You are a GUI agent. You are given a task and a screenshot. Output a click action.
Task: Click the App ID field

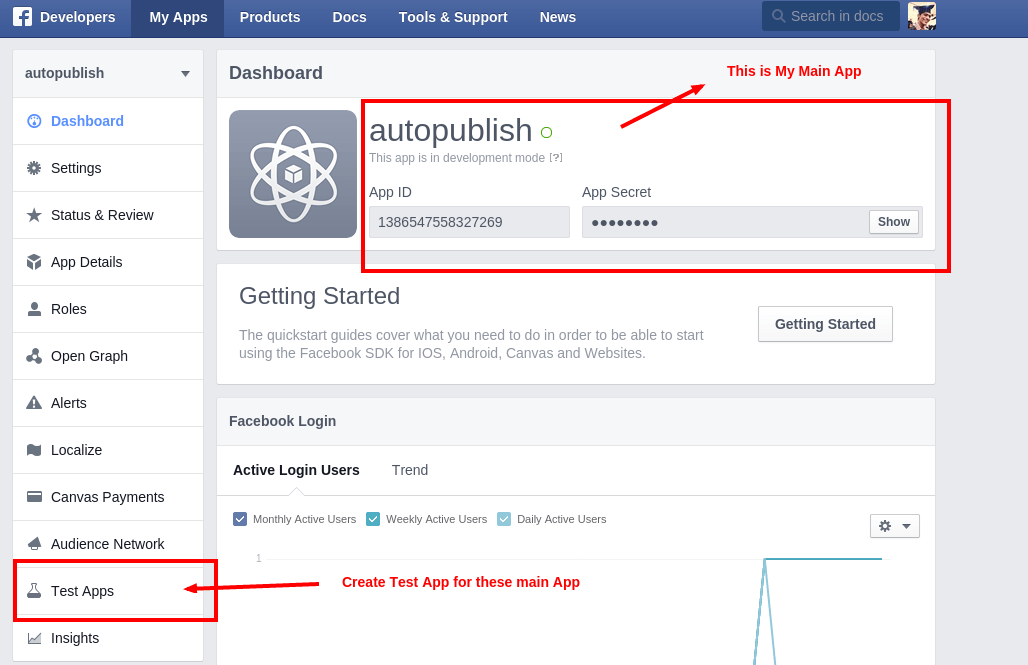(469, 222)
